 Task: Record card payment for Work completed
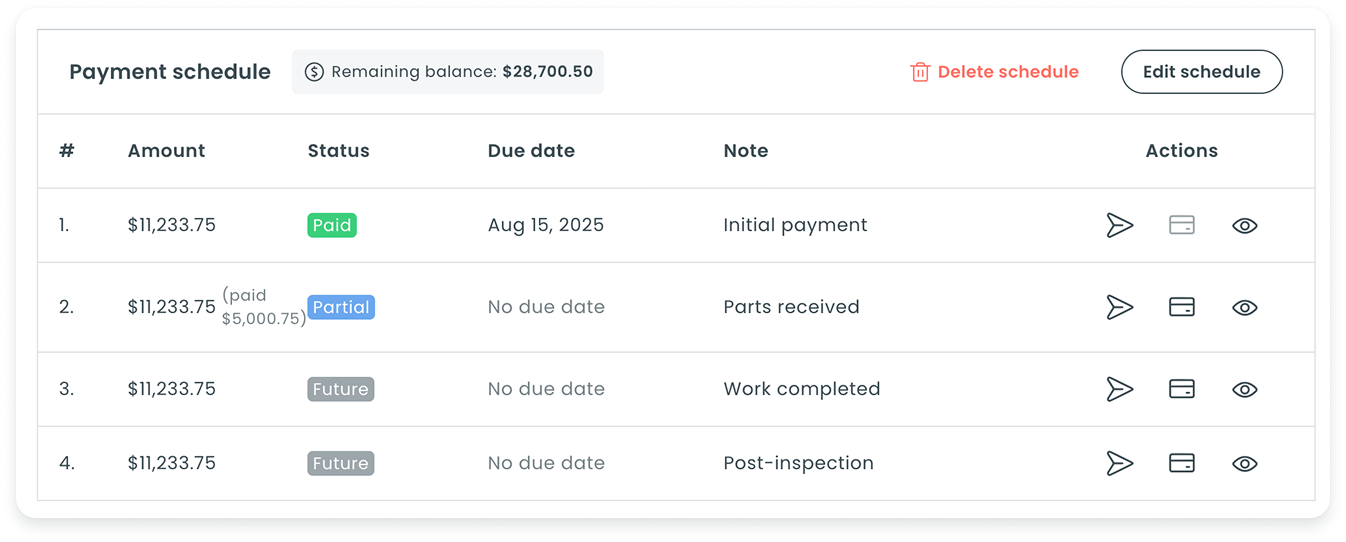(x=1182, y=389)
